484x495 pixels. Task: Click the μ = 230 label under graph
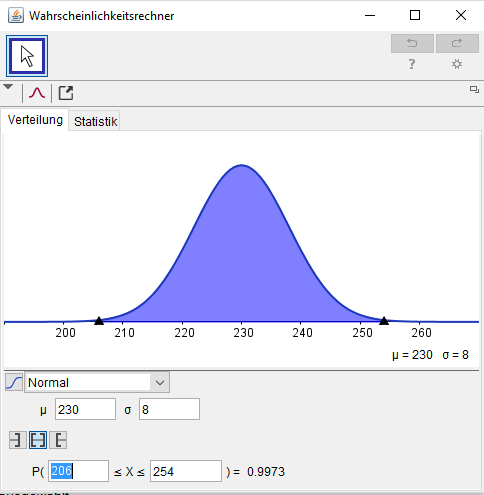[412, 355]
